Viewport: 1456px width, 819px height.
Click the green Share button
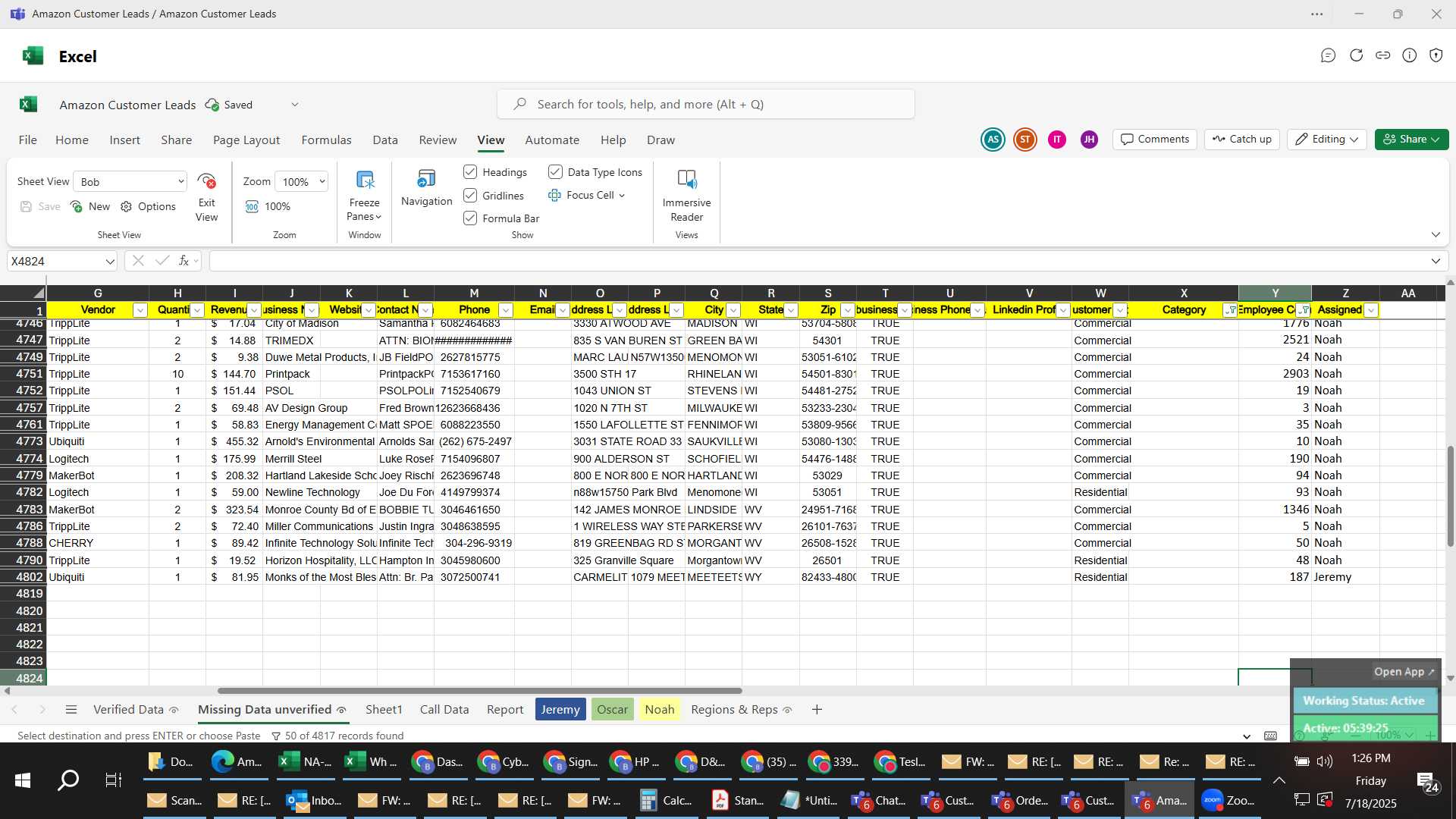[1411, 140]
